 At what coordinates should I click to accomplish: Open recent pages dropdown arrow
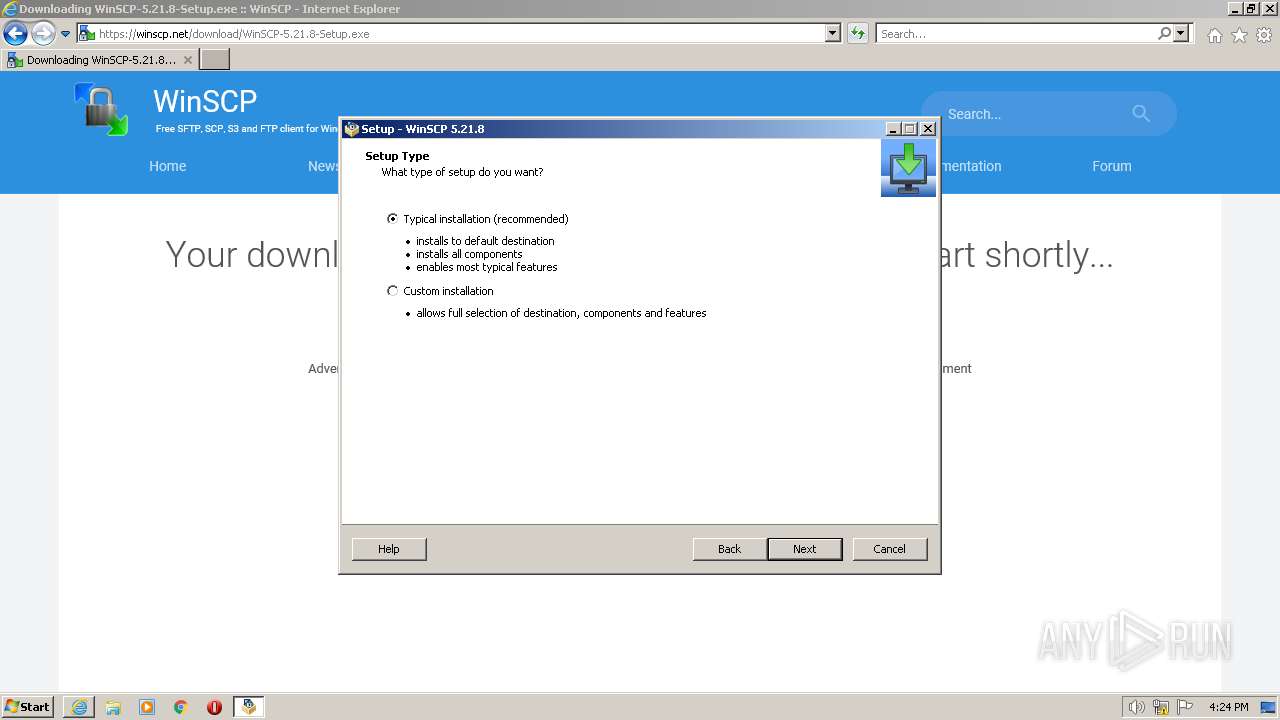click(x=66, y=34)
